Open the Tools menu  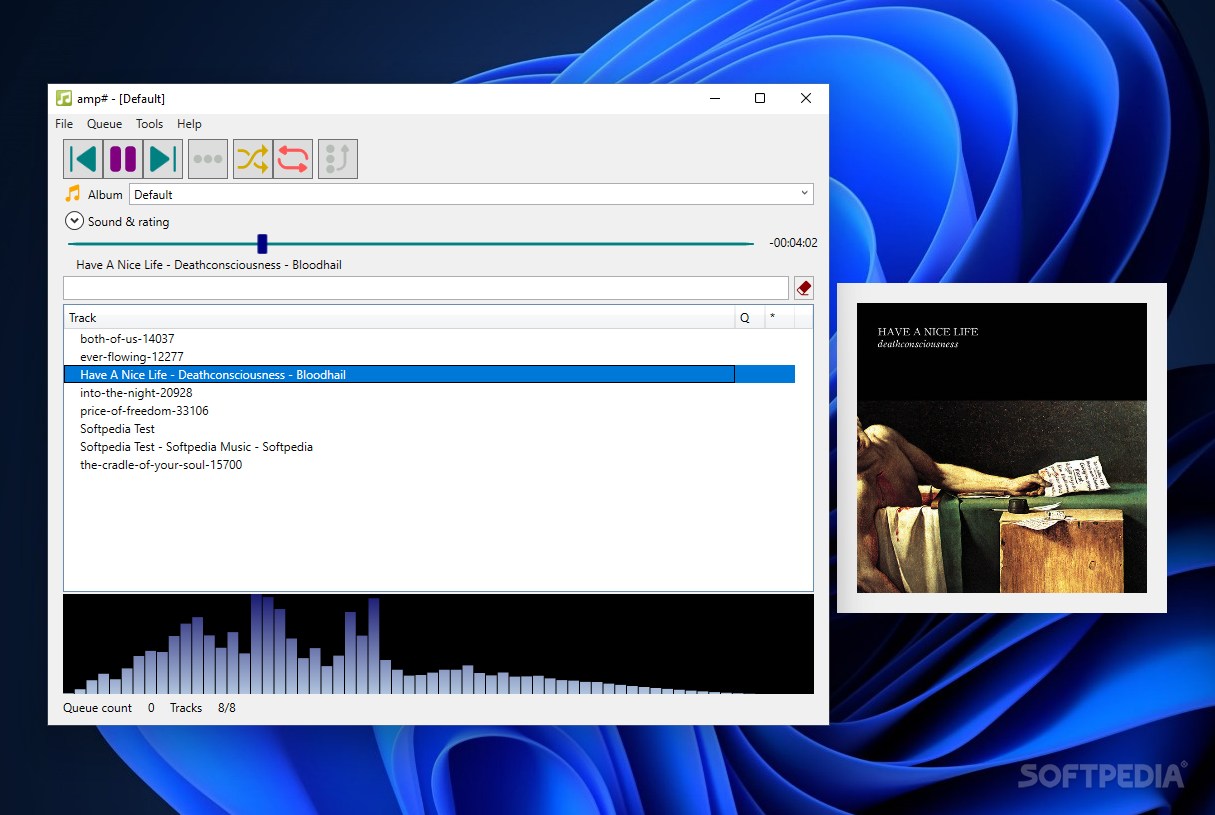pos(149,124)
